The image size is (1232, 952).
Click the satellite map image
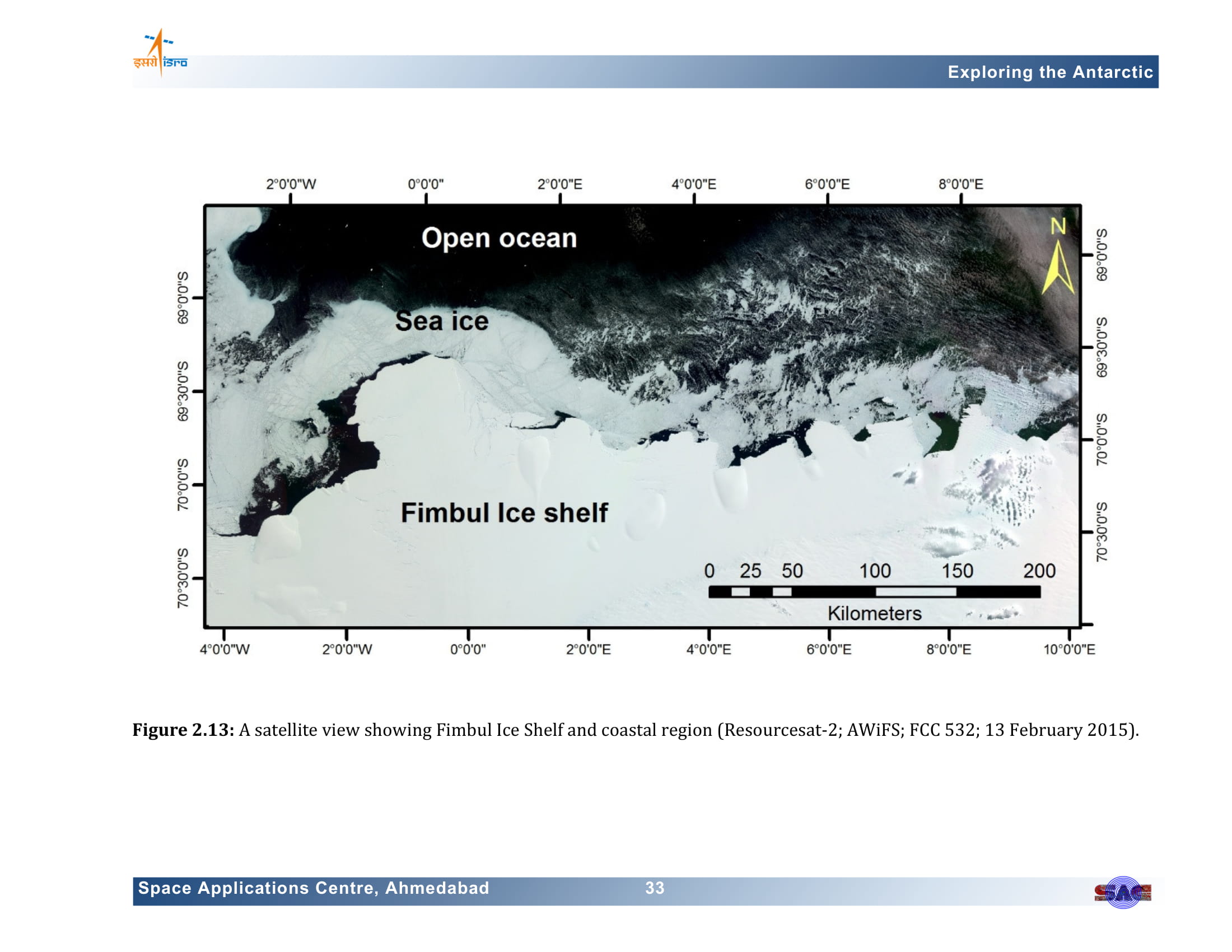click(642, 416)
